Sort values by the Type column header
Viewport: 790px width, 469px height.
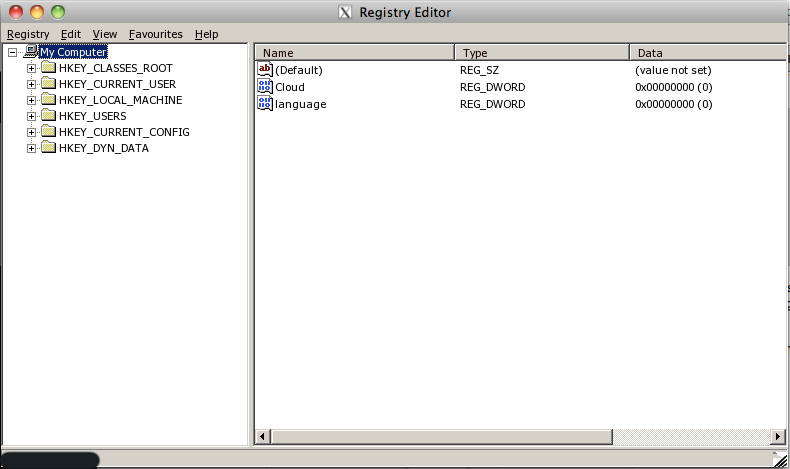[x=542, y=52]
